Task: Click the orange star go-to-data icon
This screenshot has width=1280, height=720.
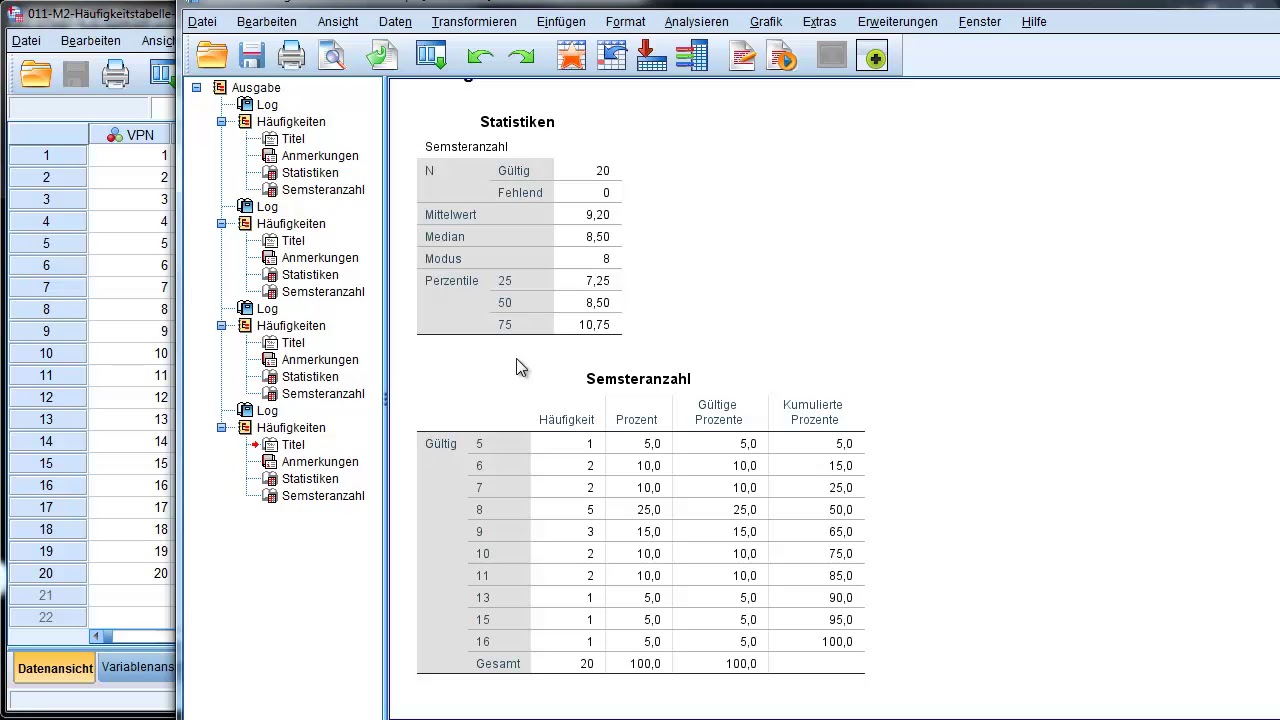Action: (571, 56)
